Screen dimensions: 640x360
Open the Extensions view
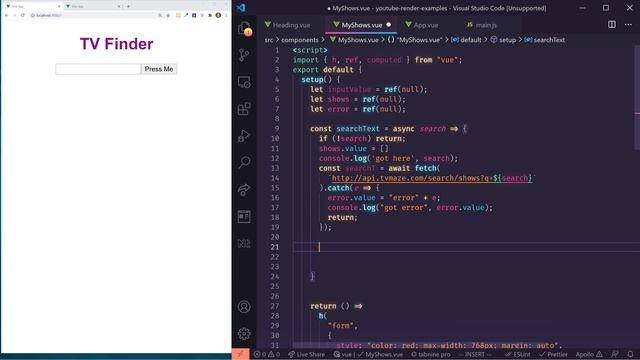244,109
